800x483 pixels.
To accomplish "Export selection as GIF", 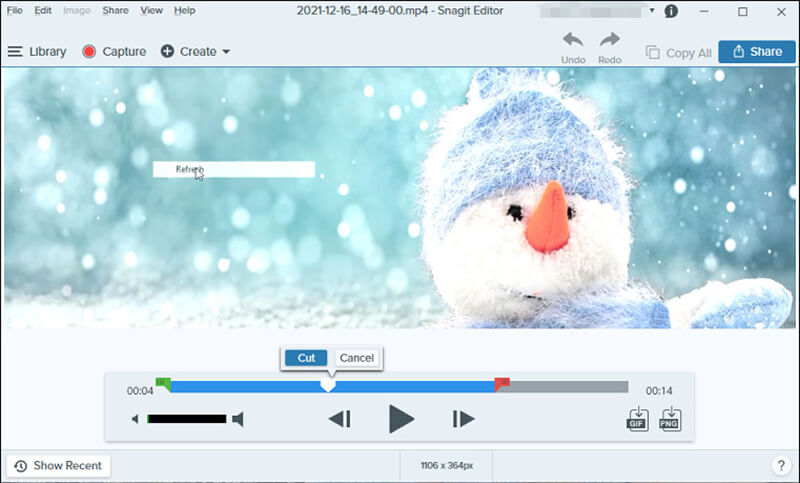I will 637,419.
